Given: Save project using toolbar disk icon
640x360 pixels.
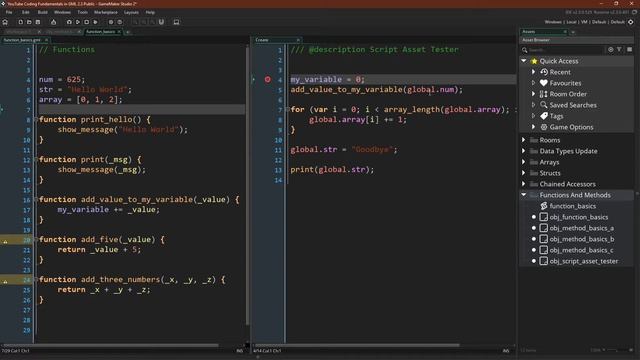Looking at the screenshot, I should [x=38, y=22].
